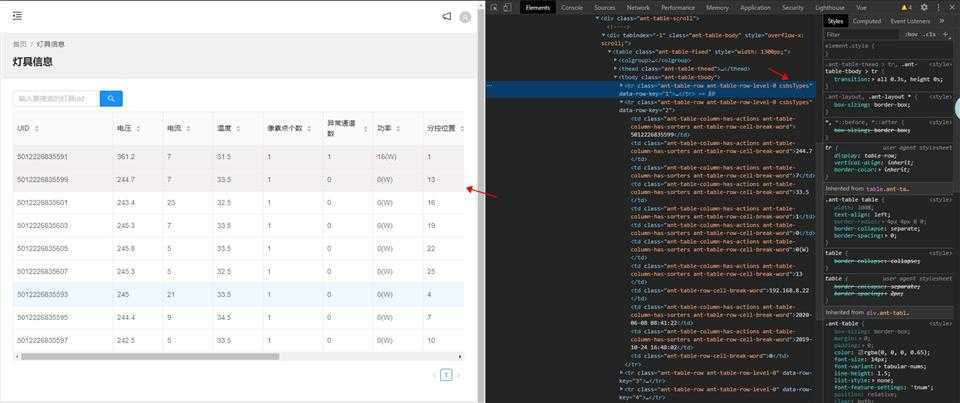The width and height of the screenshot is (960, 403).
Task: Sort the table by 异常通道数 column
Action: [366, 129]
